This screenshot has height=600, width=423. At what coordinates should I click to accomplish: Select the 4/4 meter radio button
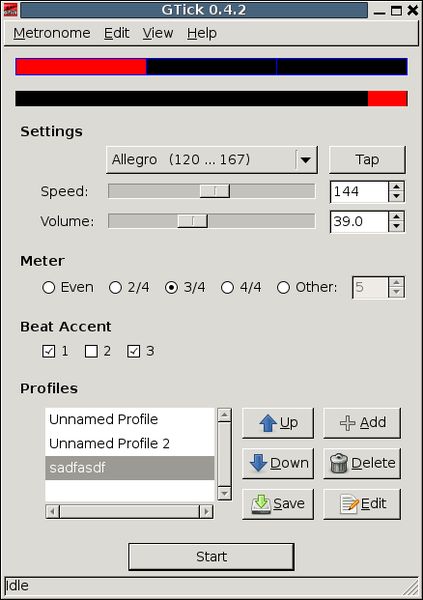pyautogui.click(x=227, y=287)
